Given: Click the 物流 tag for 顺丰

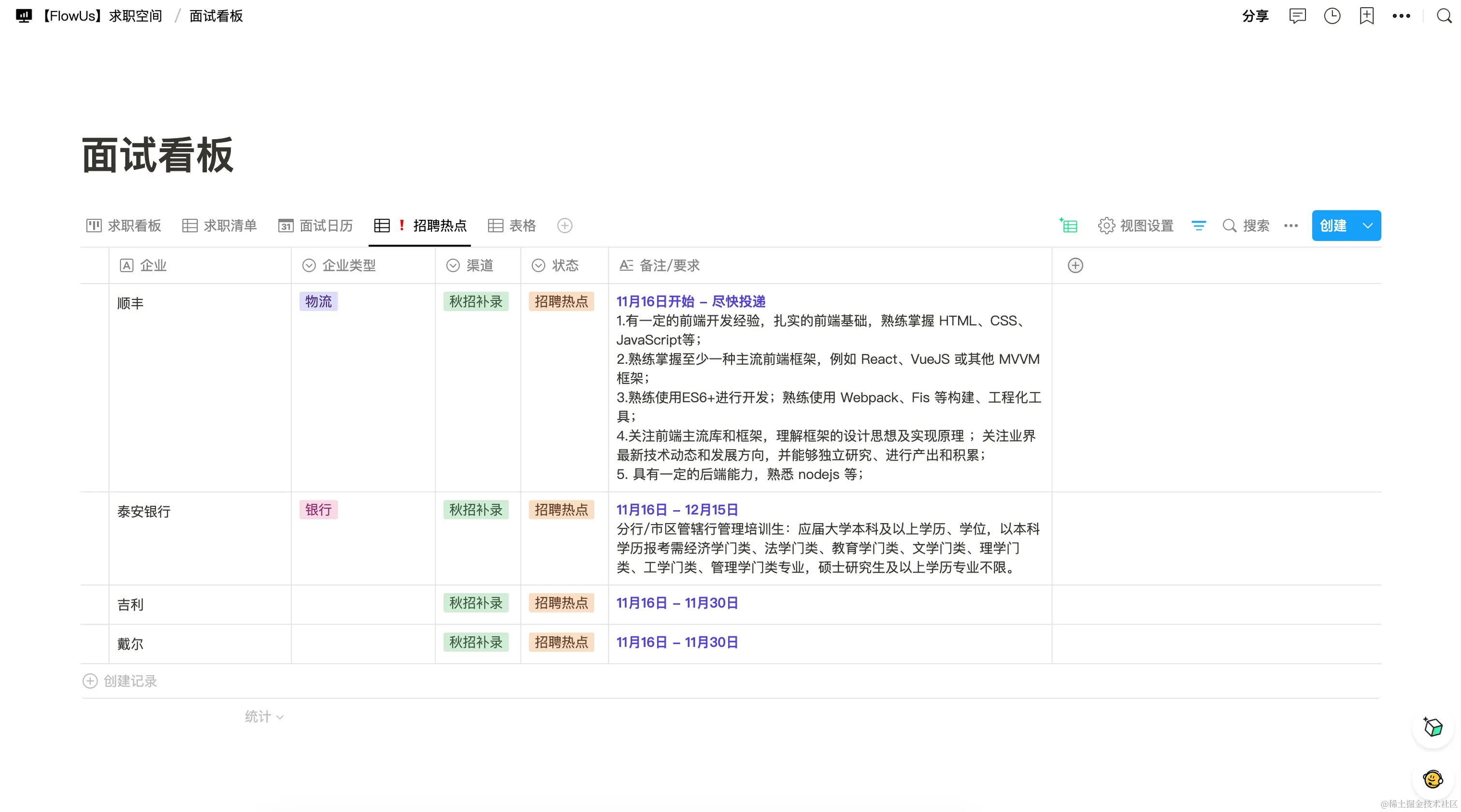Looking at the screenshot, I should (x=318, y=301).
